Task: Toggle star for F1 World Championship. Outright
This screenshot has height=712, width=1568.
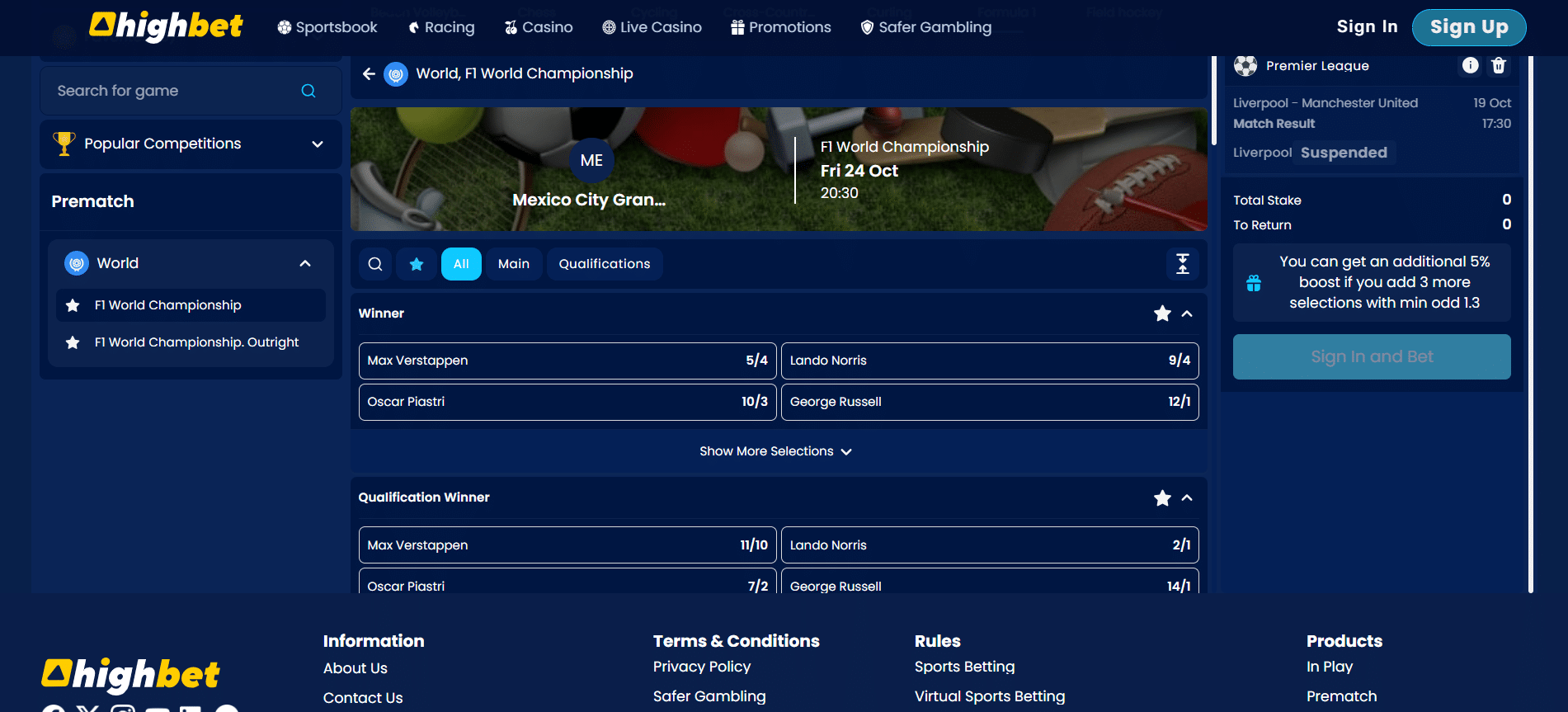Action: pyautogui.click(x=73, y=342)
